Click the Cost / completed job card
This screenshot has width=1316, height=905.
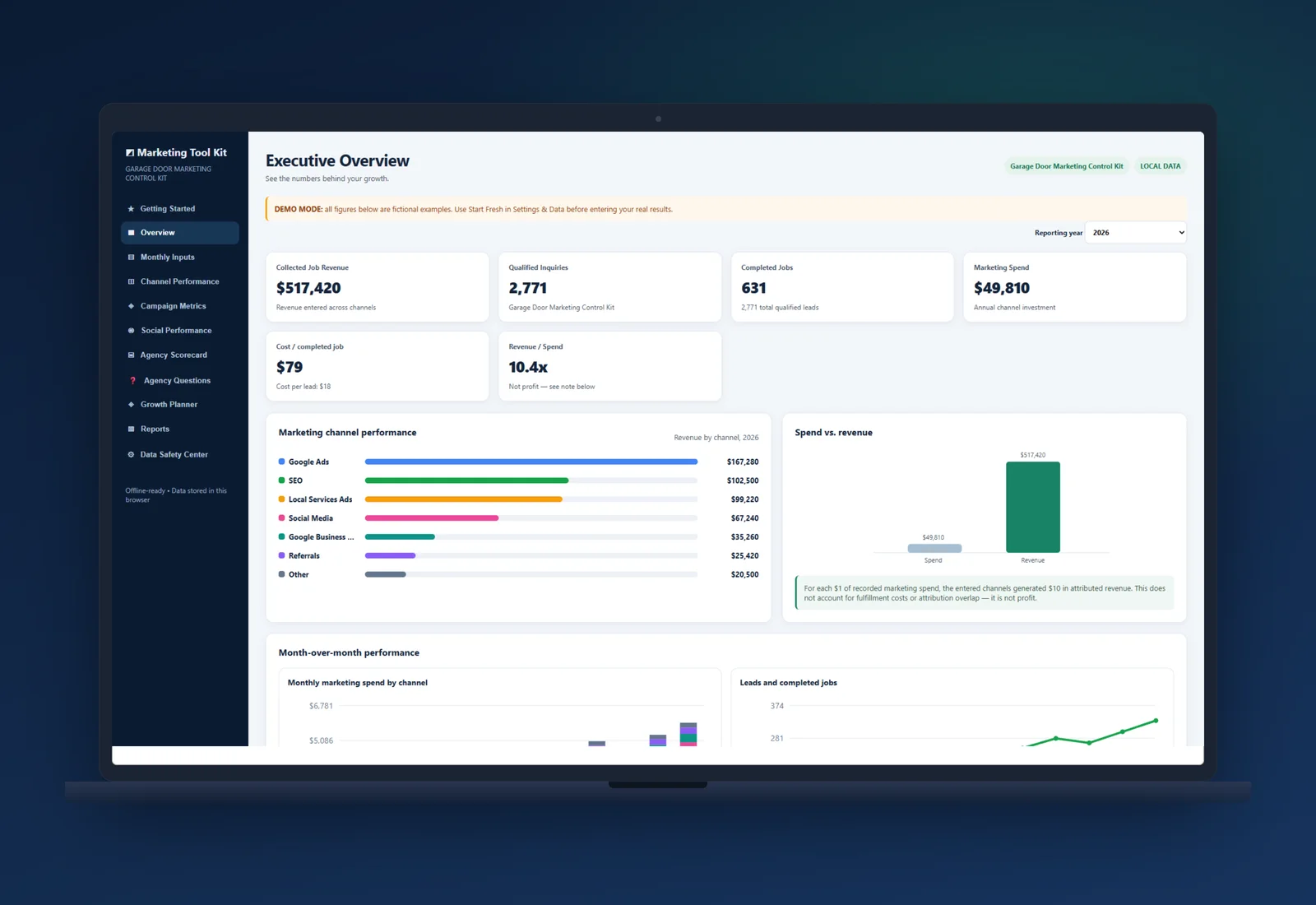(378, 366)
